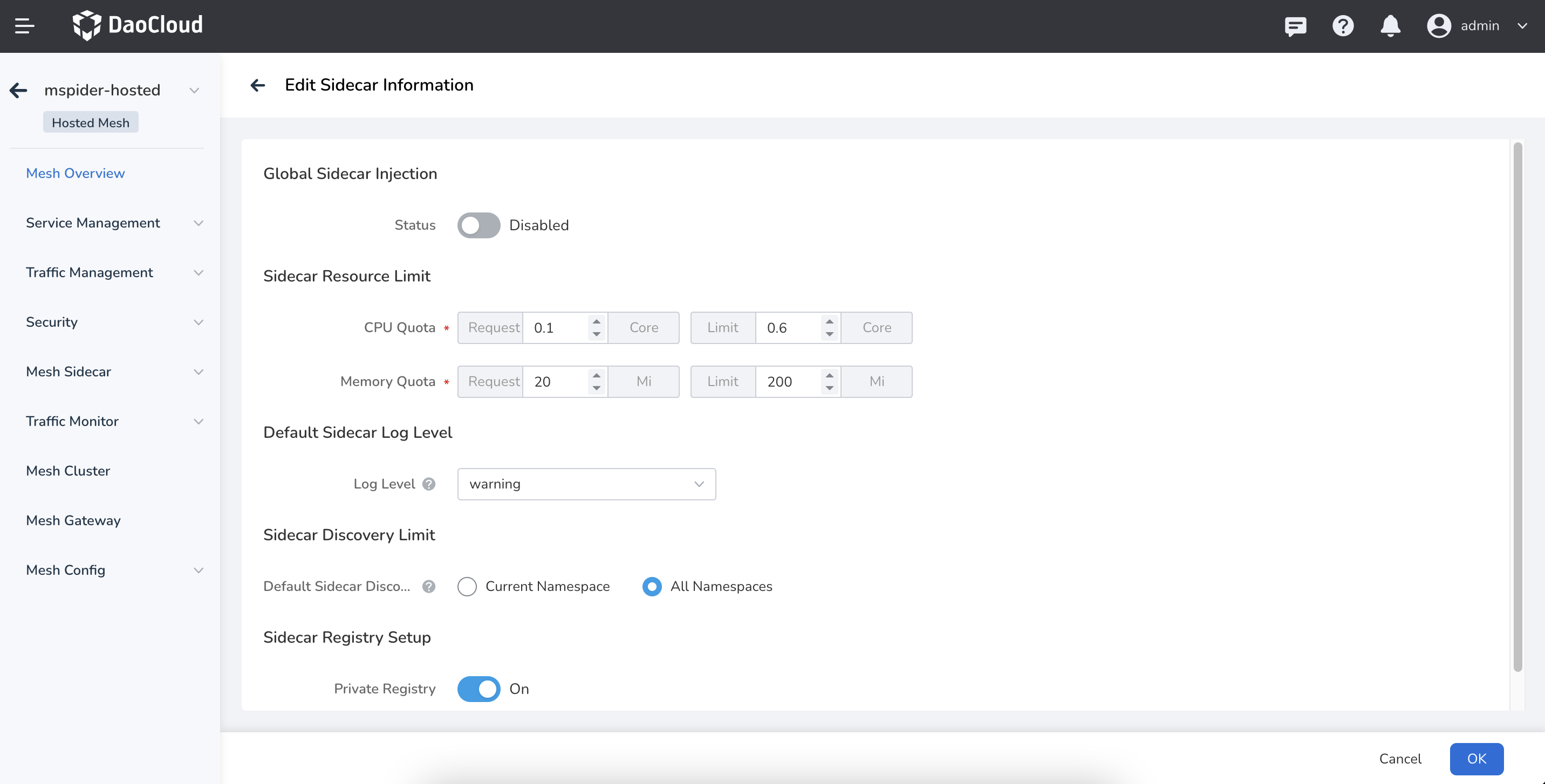Open the help question mark icon
This screenshot has width=1545, height=784.
(1342, 26)
